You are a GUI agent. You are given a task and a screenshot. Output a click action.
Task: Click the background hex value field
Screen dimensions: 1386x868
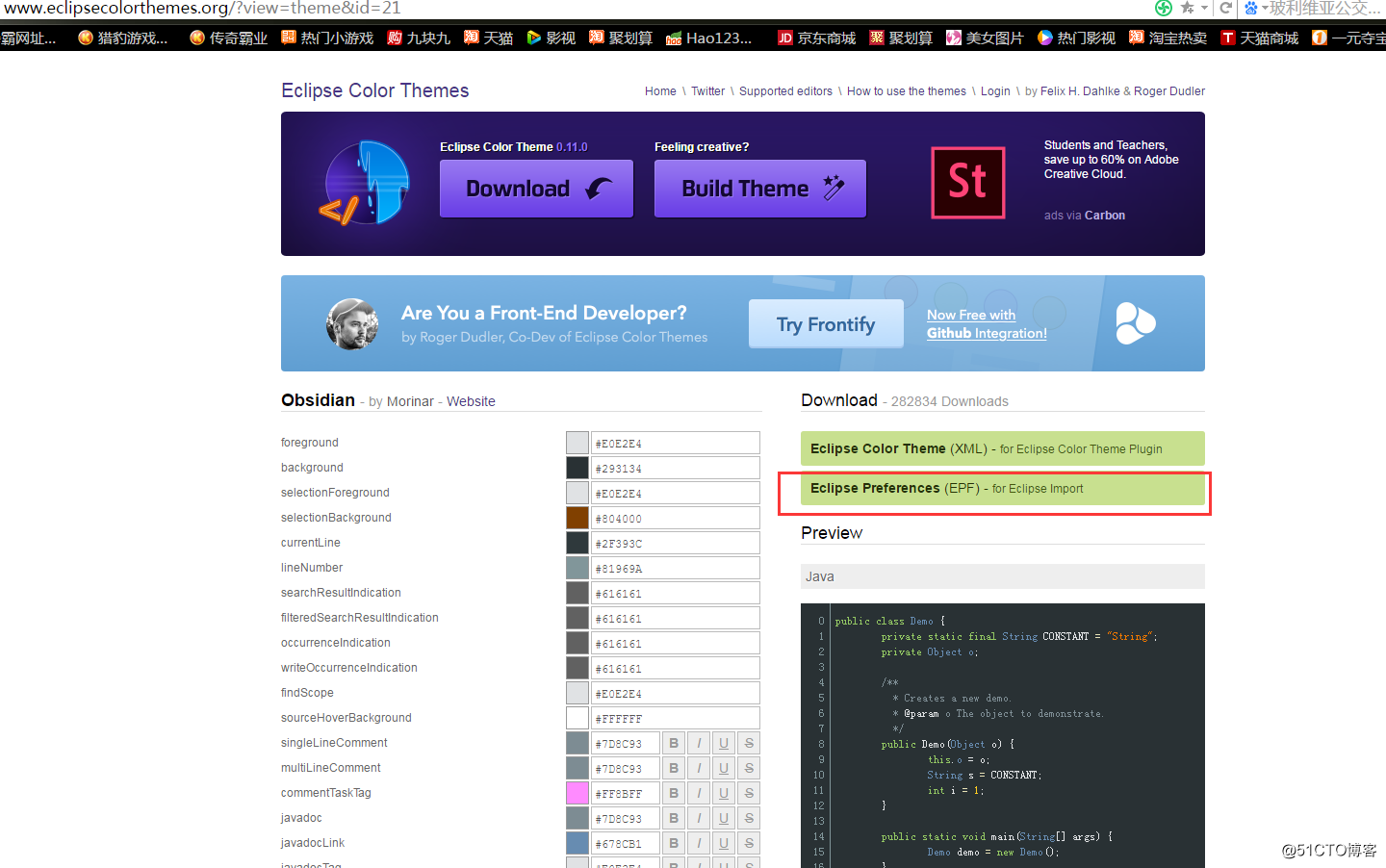click(x=676, y=468)
